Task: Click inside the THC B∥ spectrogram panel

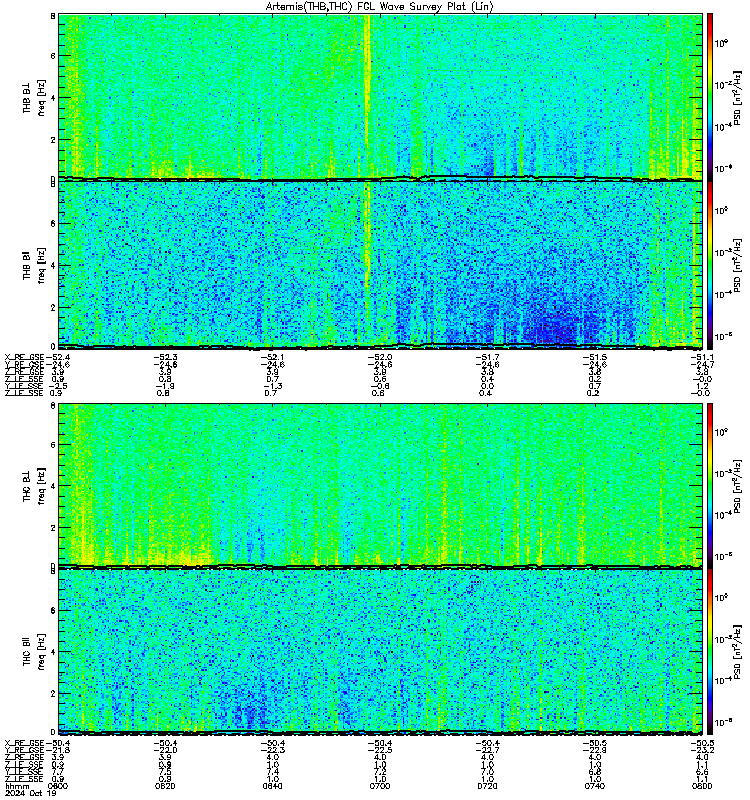Action: (380, 652)
